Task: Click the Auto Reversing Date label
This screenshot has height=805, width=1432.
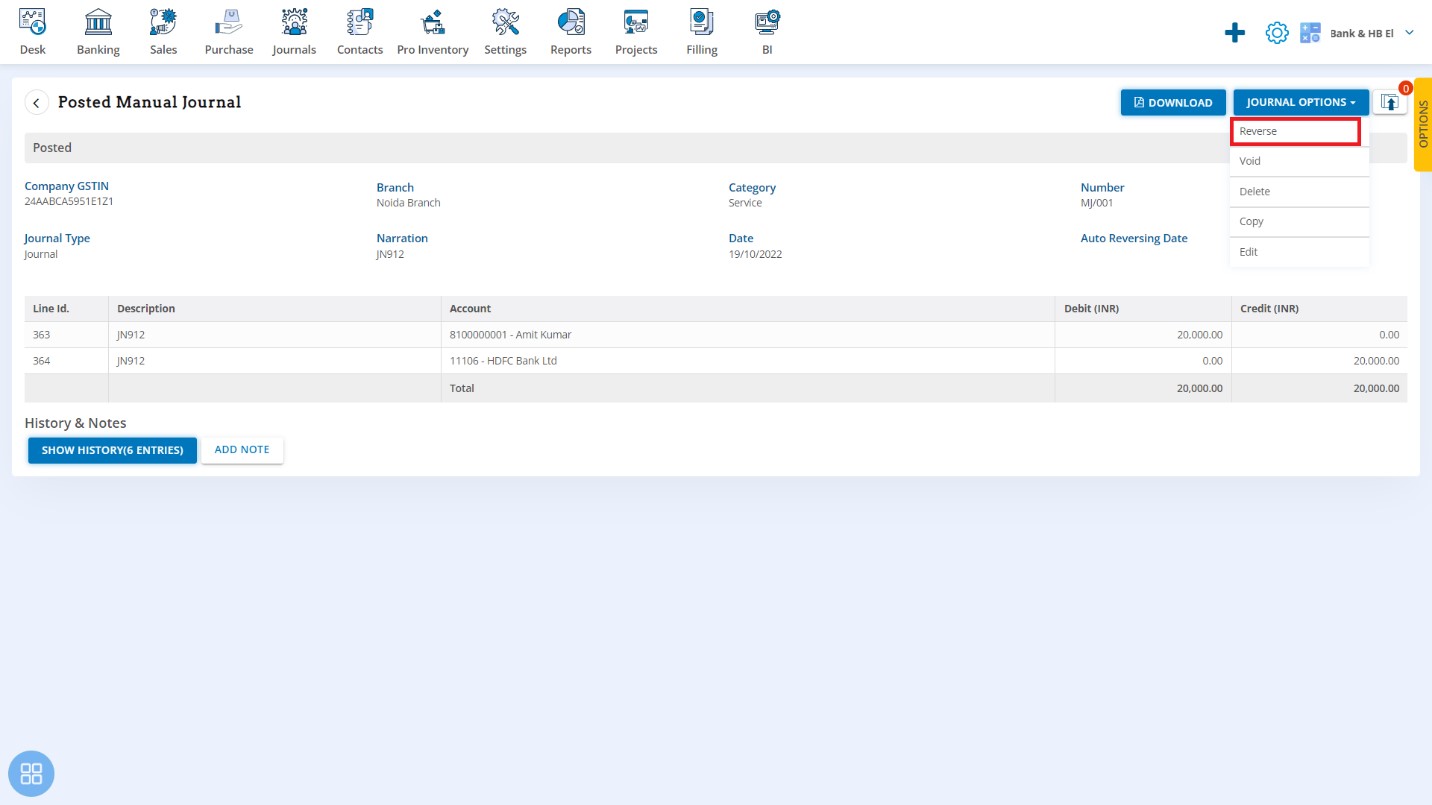Action: pyautogui.click(x=1134, y=238)
